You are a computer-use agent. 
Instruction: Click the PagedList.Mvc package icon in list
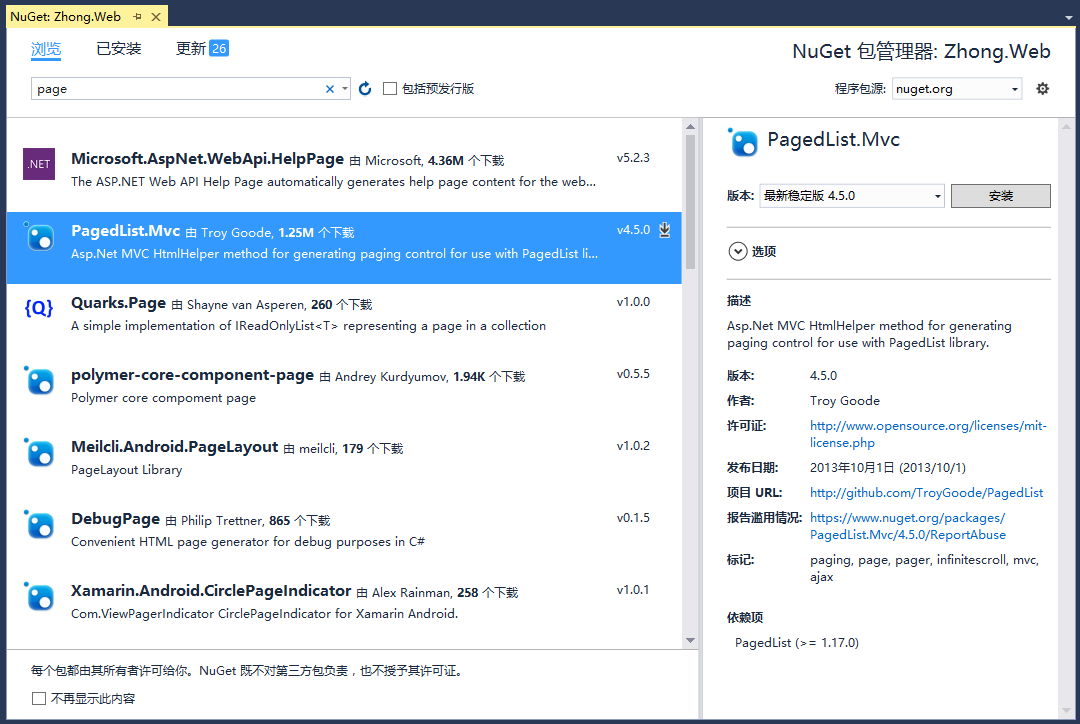coord(39,236)
